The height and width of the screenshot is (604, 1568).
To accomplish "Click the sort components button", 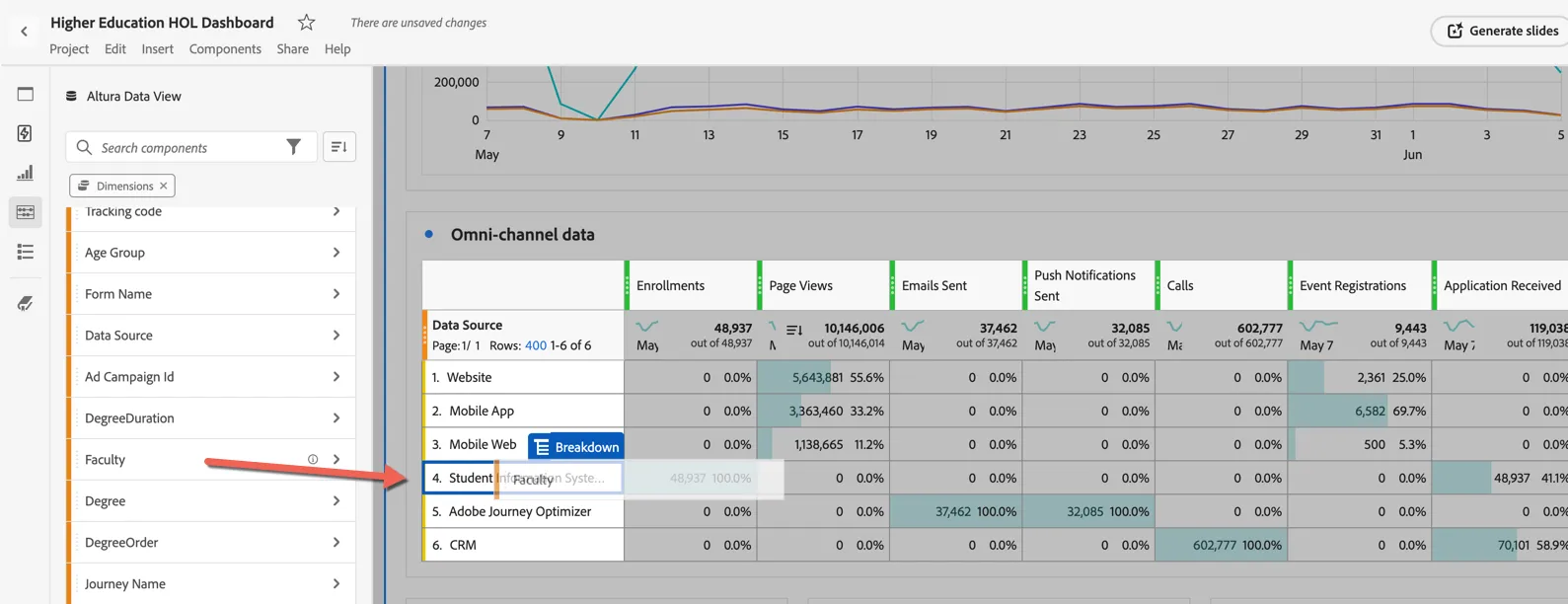I will (339, 147).
